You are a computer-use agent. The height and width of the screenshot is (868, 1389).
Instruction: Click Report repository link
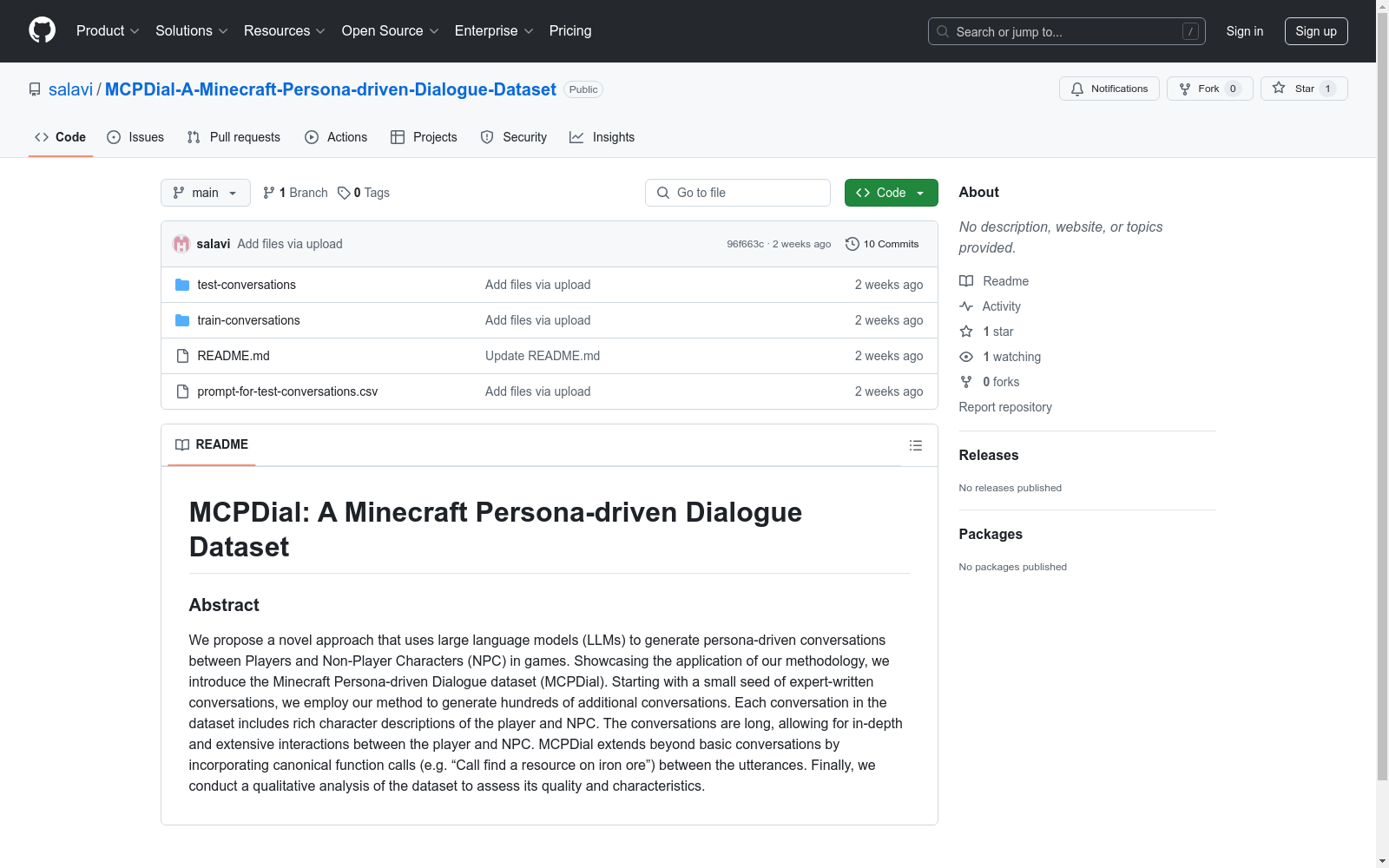pyautogui.click(x=1005, y=407)
